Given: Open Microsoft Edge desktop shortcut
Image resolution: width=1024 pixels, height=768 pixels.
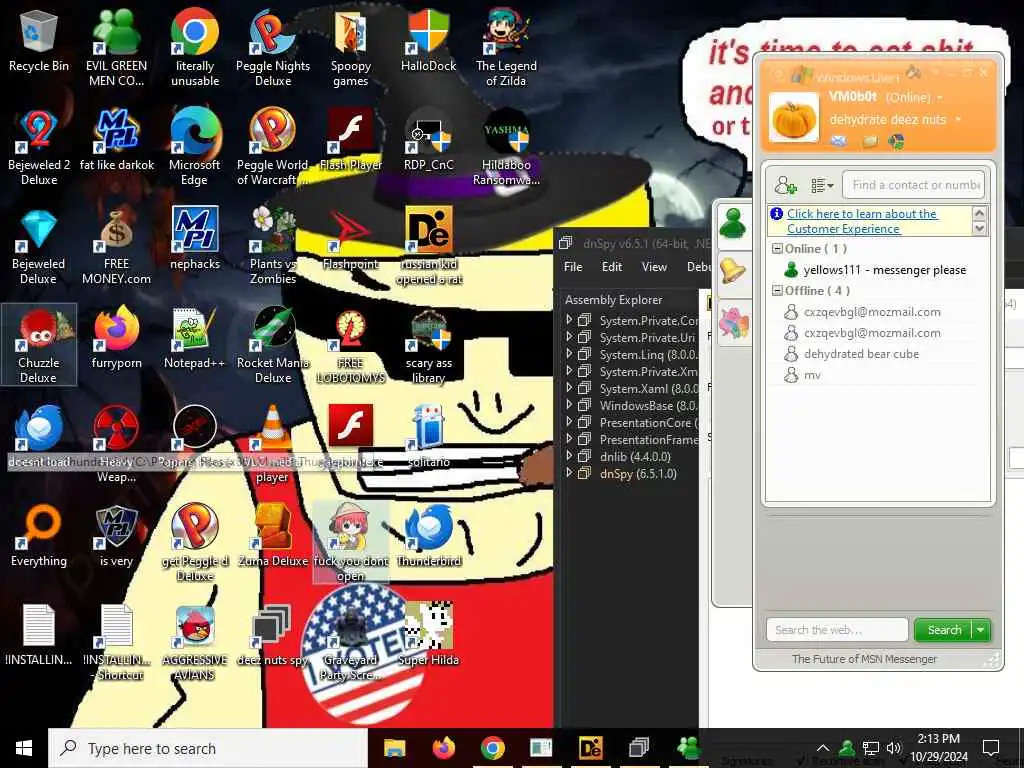Looking at the screenshot, I should [x=195, y=148].
